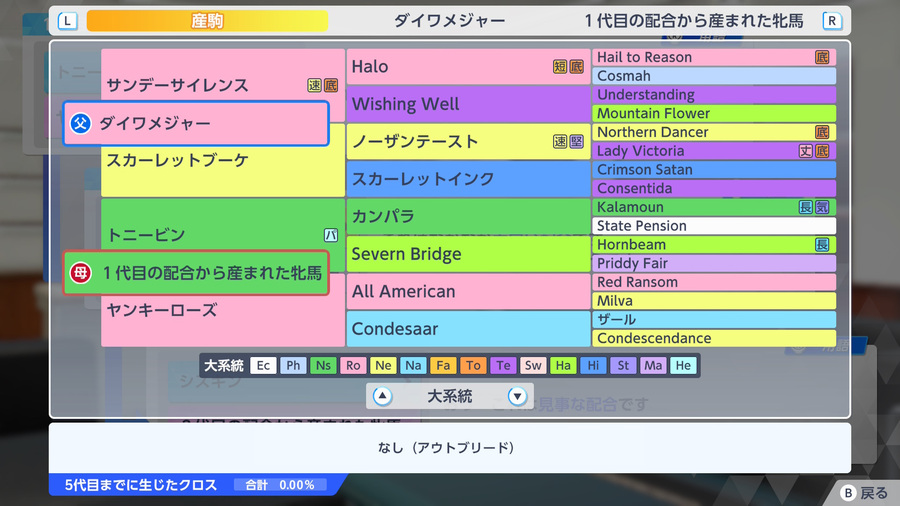
Task: Click the State Pension entry
Action: pos(714,226)
